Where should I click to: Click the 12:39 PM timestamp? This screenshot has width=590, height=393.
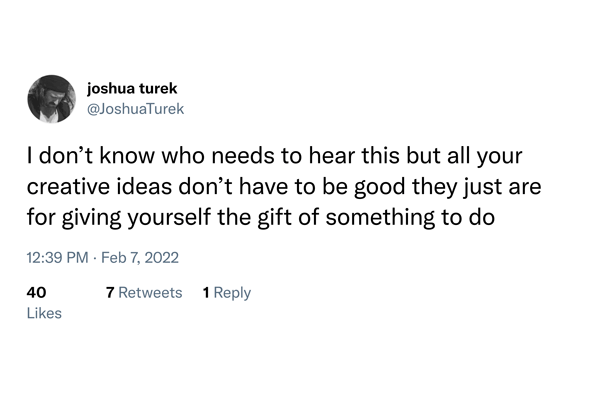point(57,258)
